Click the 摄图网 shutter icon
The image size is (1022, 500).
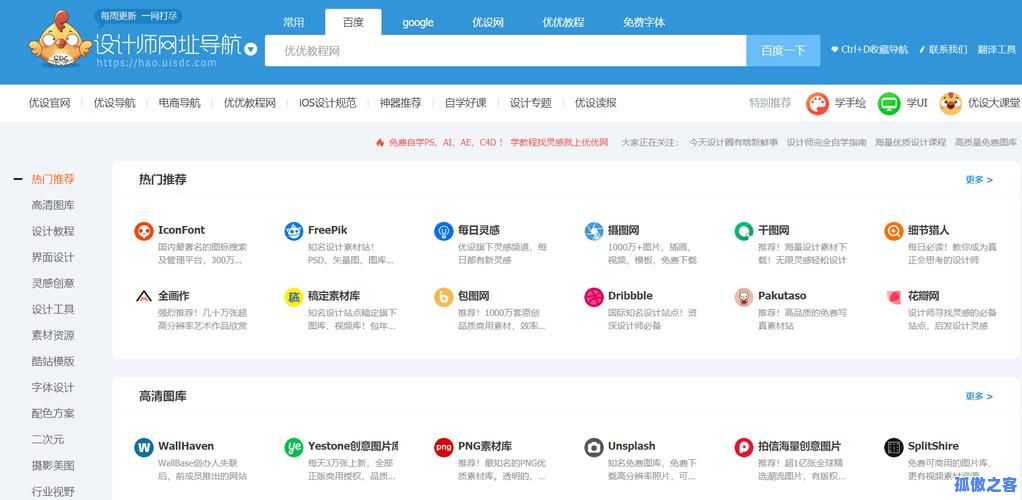tap(594, 231)
